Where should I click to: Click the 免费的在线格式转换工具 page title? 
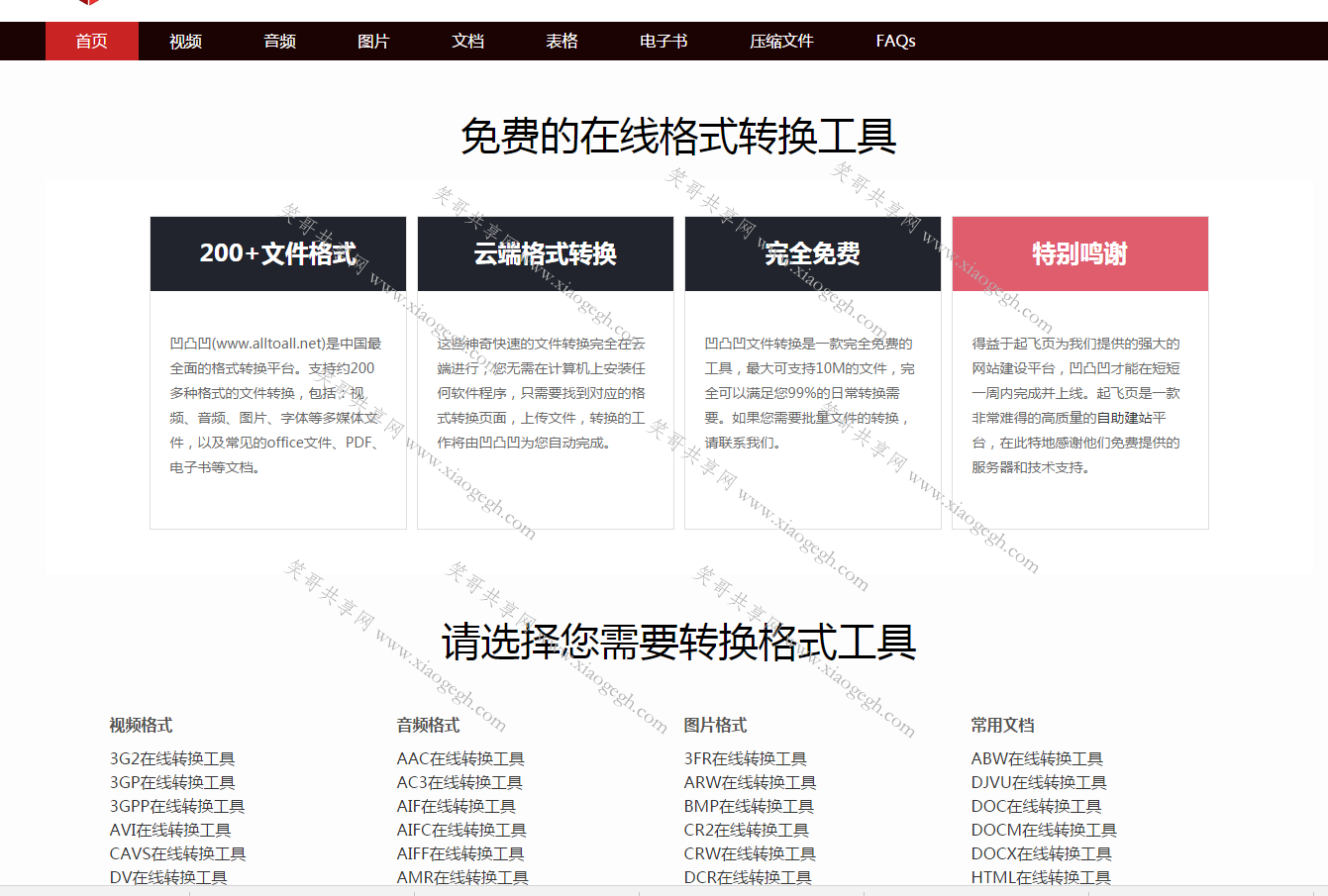point(678,137)
